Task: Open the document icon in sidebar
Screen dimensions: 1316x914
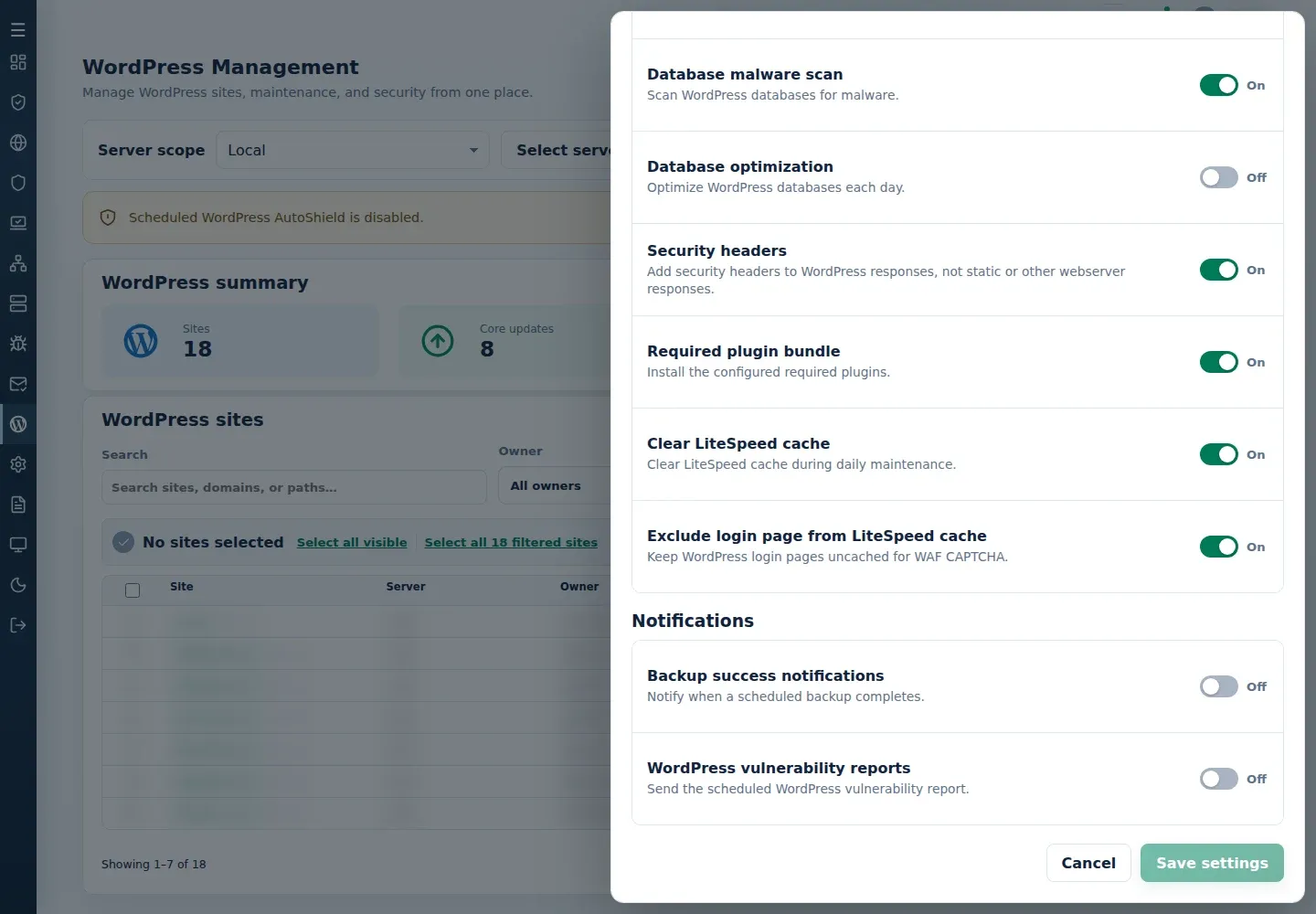Action: [18, 505]
